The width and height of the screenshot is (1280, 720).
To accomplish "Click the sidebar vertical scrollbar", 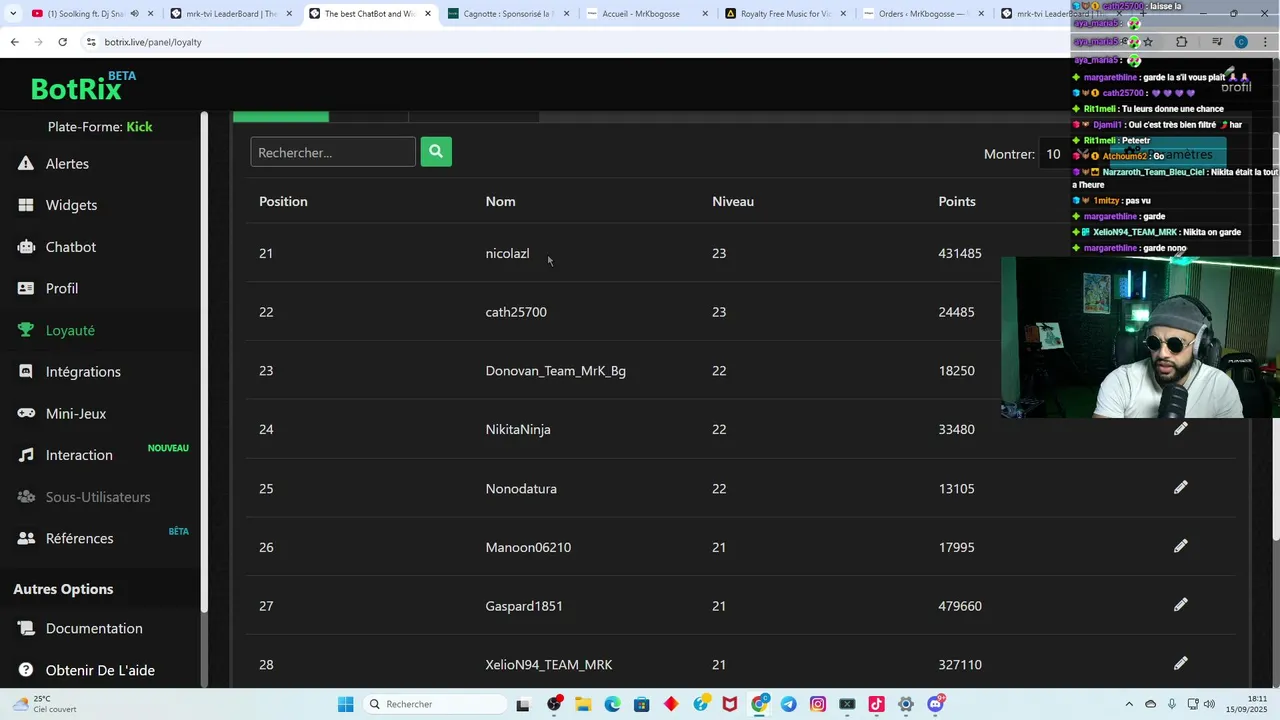I will point(205,360).
